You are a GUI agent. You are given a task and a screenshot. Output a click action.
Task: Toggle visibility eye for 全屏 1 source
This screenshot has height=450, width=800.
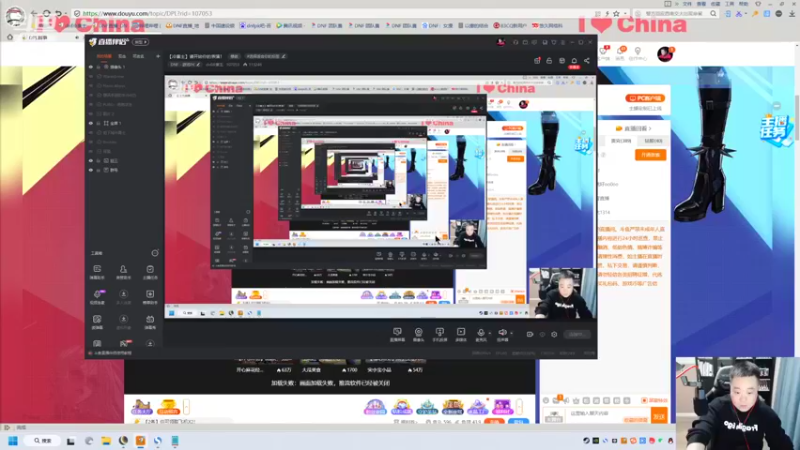point(91,123)
